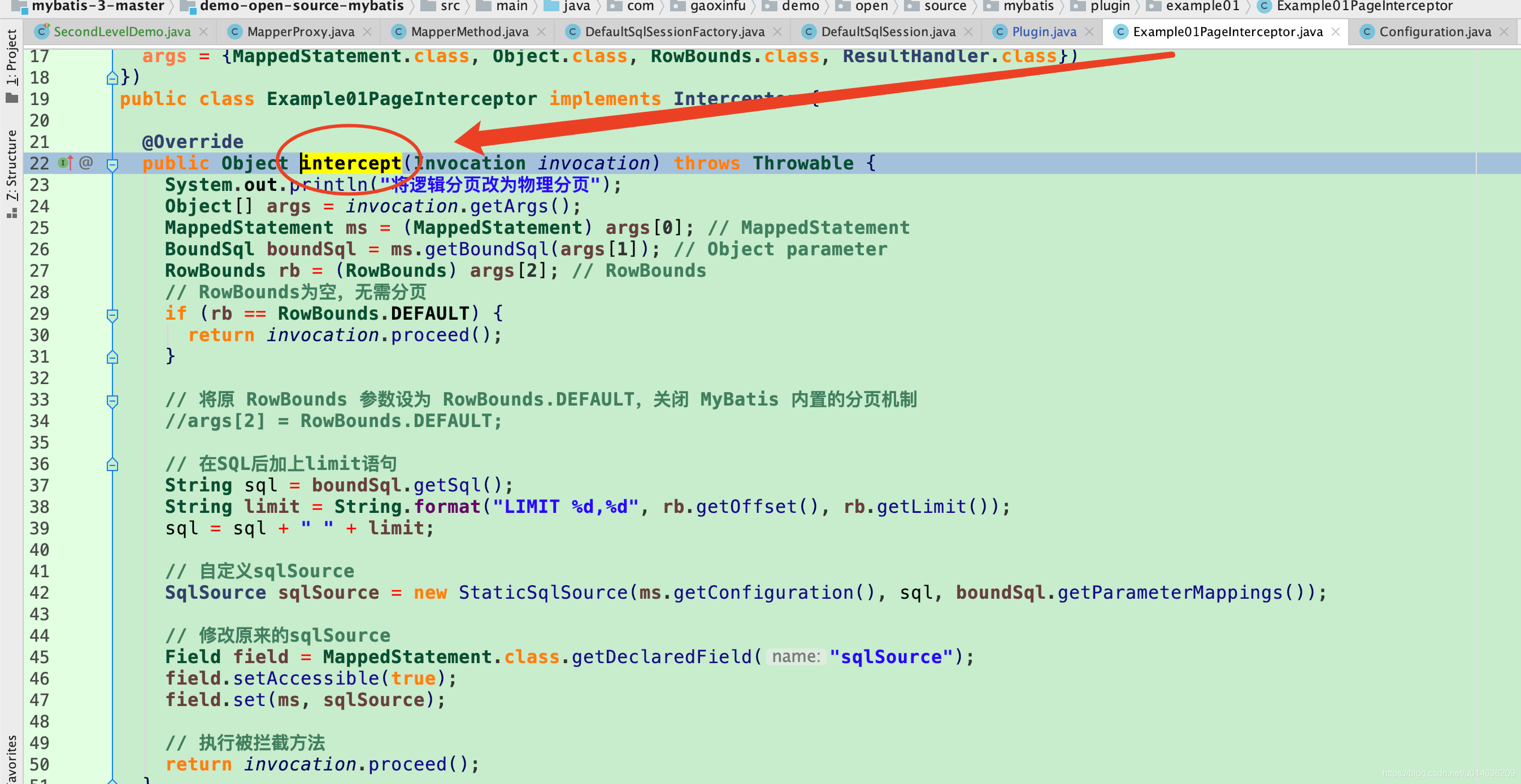Click the @ annotation gutter icon on line 22
This screenshot has height=784, width=1521.
click(86, 162)
